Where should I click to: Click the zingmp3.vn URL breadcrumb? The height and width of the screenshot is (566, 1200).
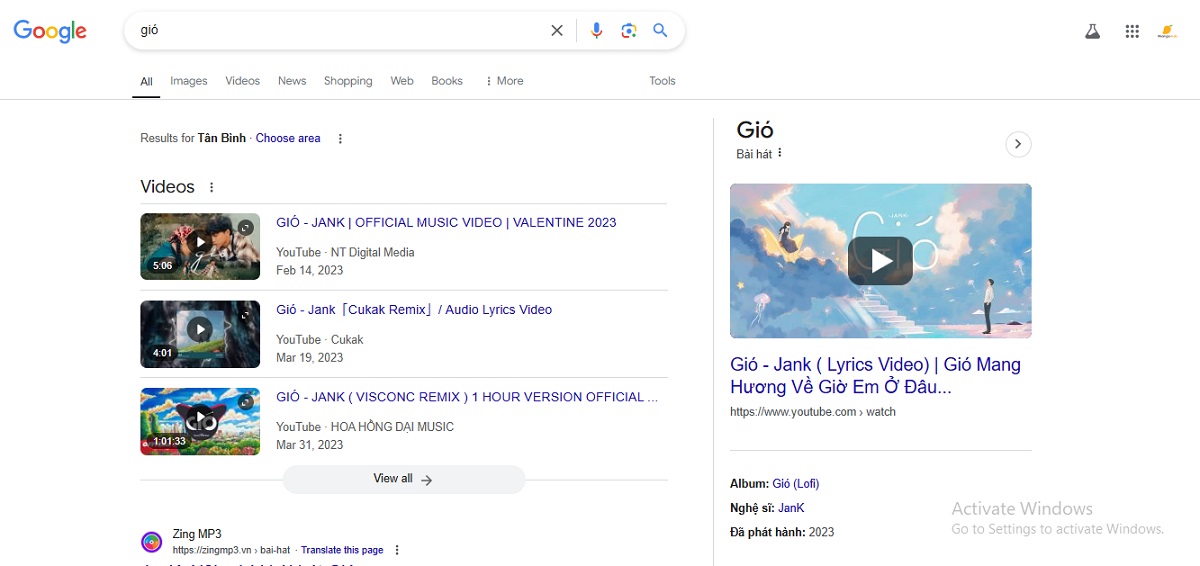tap(232, 550)
